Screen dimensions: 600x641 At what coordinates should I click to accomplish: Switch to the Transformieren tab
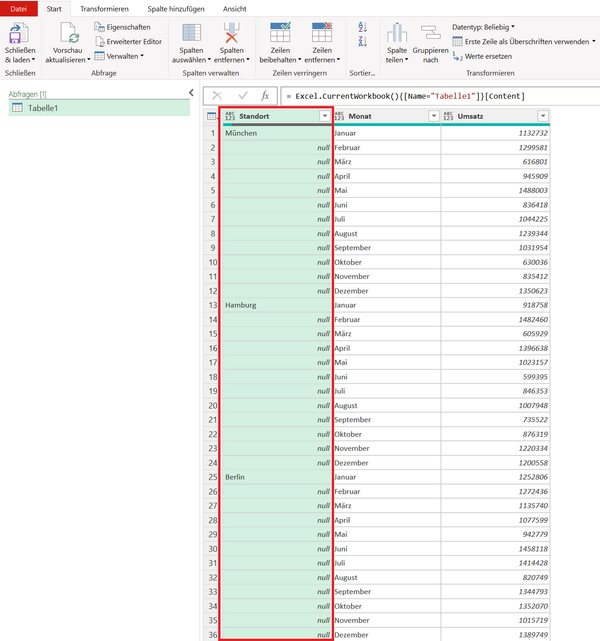(x=104, y=9)
